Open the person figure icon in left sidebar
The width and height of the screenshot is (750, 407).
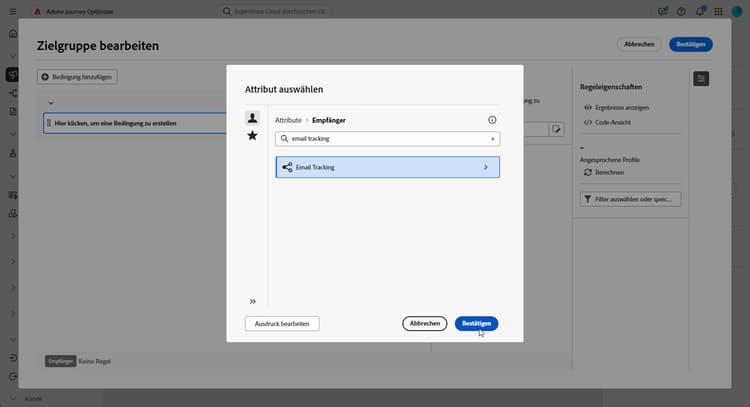[13, 153]
